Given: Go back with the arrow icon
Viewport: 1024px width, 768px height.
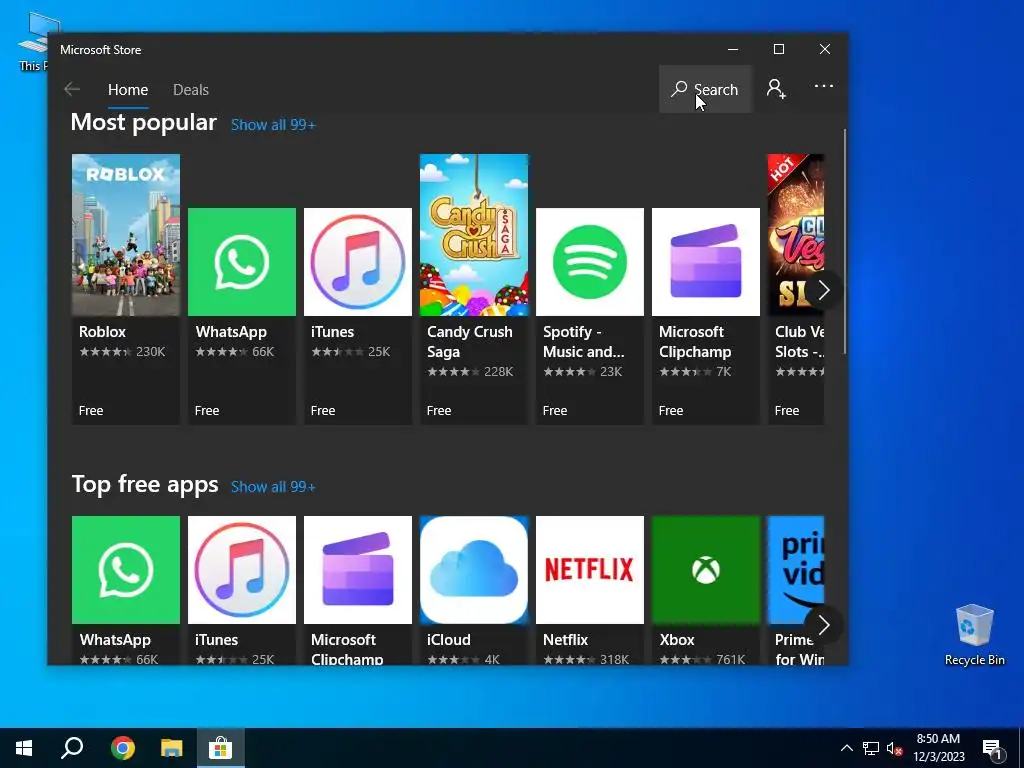Looking at the screenshot, I should tap(72, 89).
